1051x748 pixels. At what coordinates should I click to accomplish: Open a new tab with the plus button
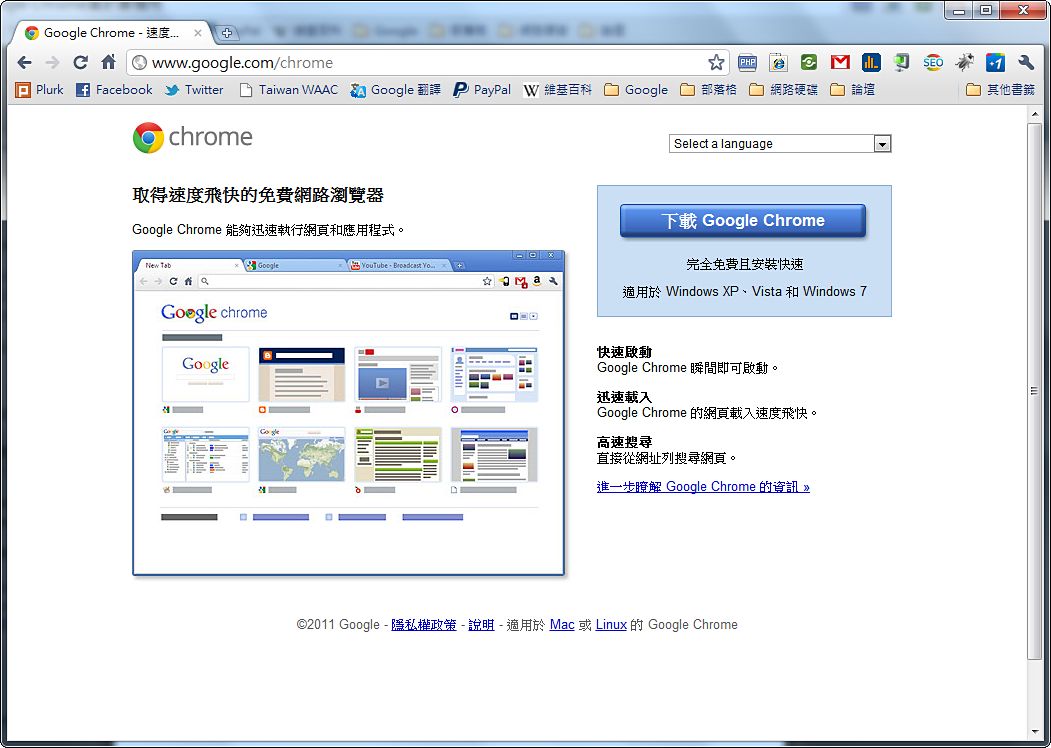227,32
